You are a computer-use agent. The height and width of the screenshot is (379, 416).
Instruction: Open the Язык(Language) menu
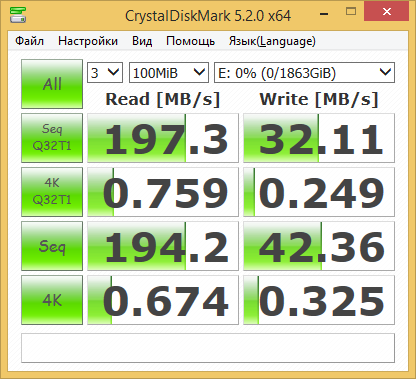(x=272, y=41)
